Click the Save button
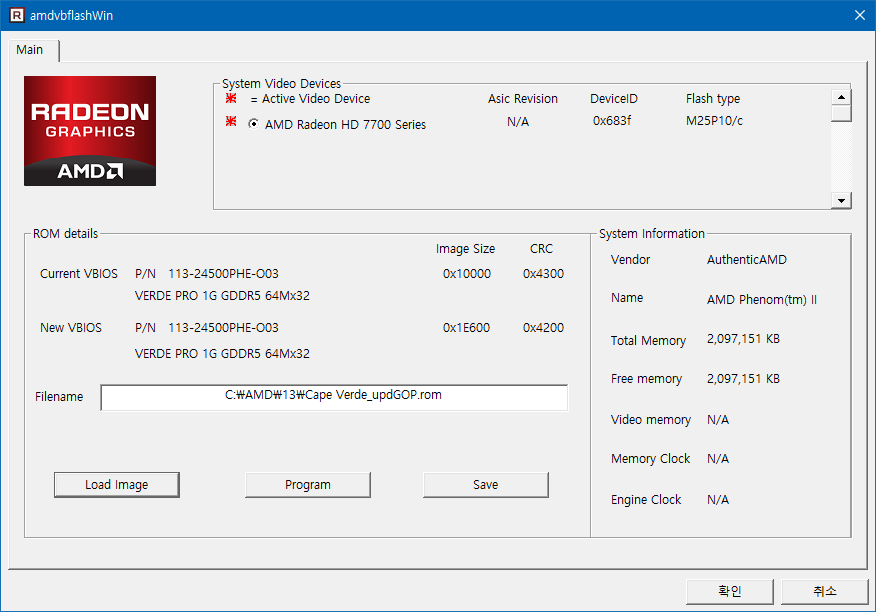876x612 pixels. [x=485, y=485]
